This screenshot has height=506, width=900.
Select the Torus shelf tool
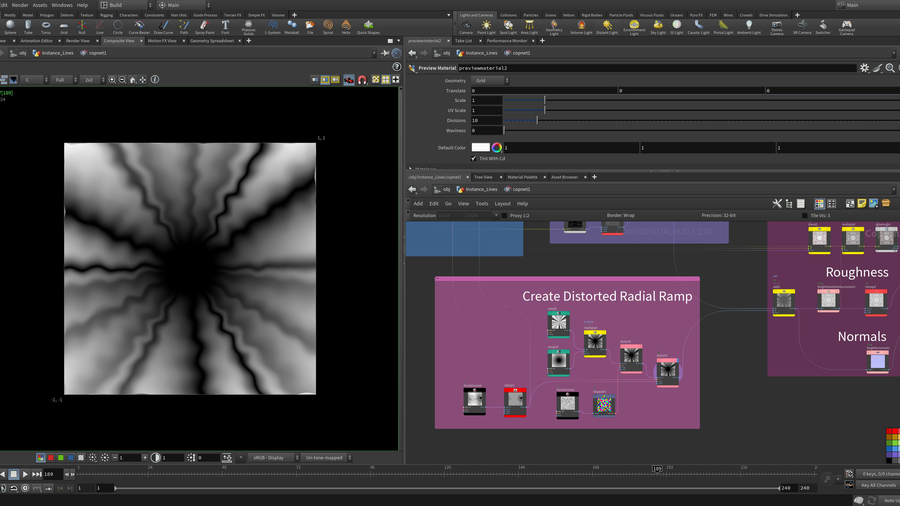[46, 27]
